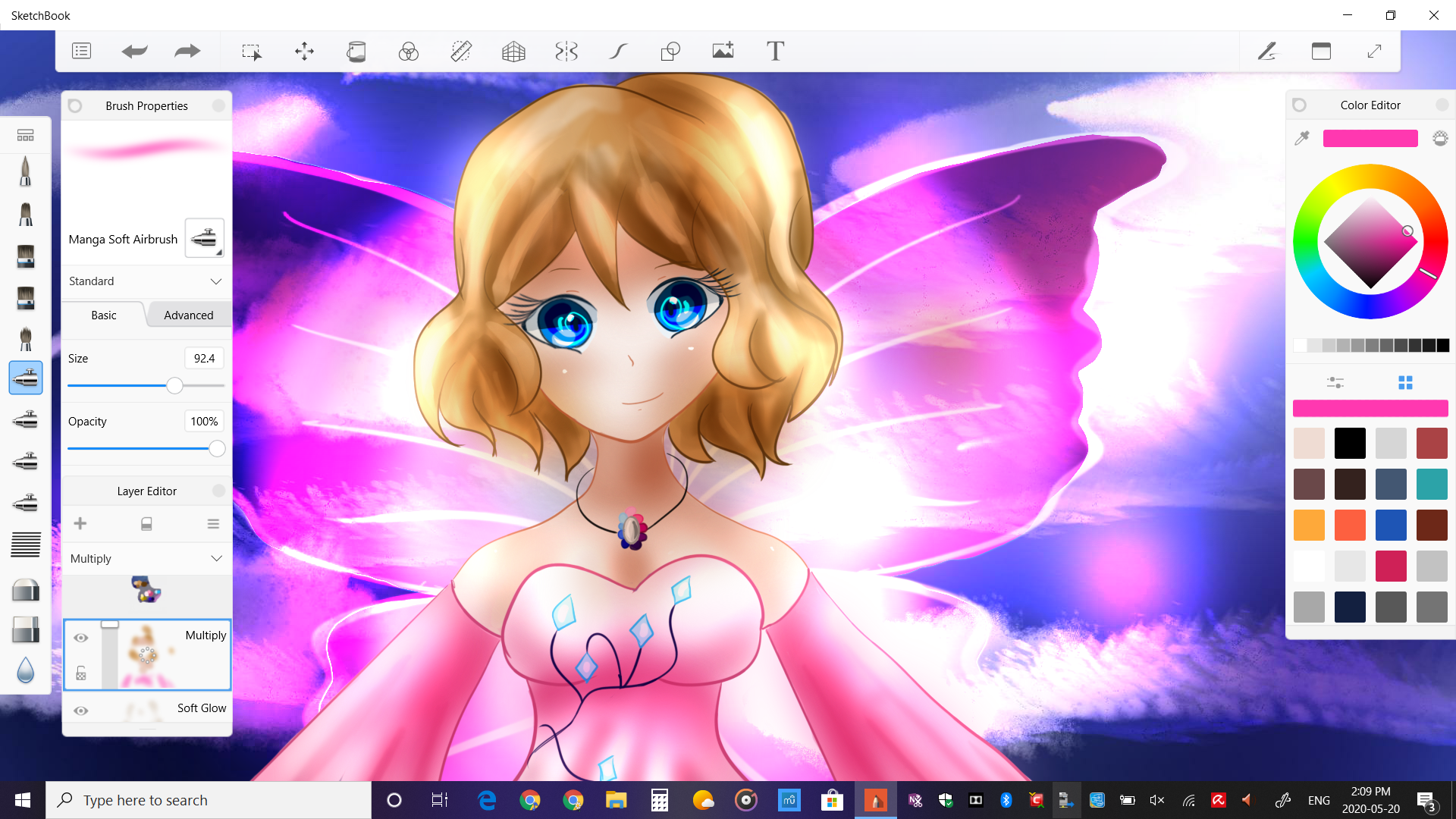Click the Layer Editor panel circle

(218, 491)
